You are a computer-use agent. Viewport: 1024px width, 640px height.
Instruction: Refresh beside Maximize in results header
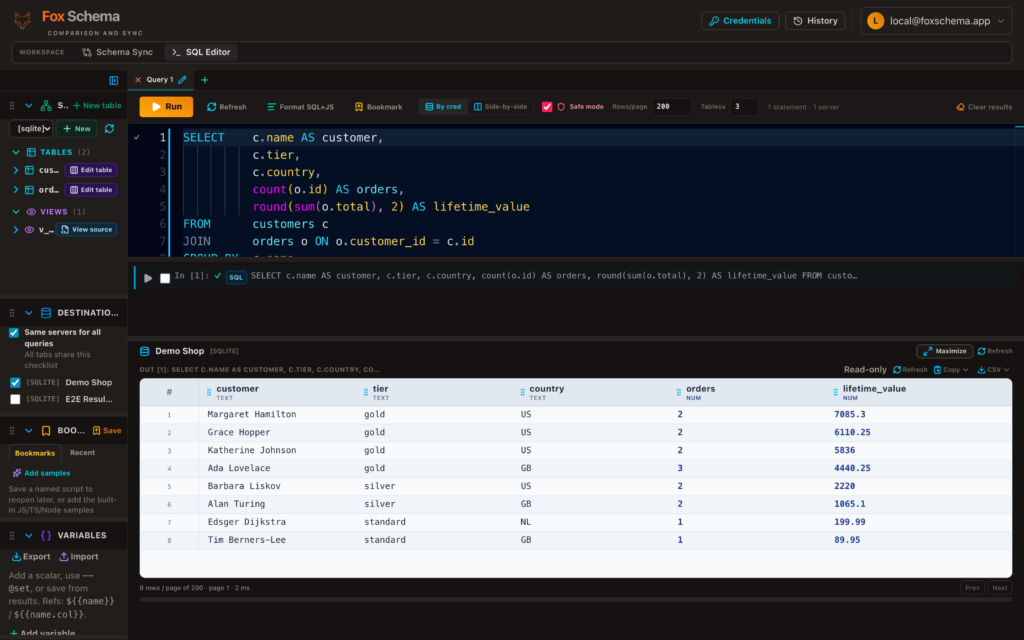coord(995,351)
